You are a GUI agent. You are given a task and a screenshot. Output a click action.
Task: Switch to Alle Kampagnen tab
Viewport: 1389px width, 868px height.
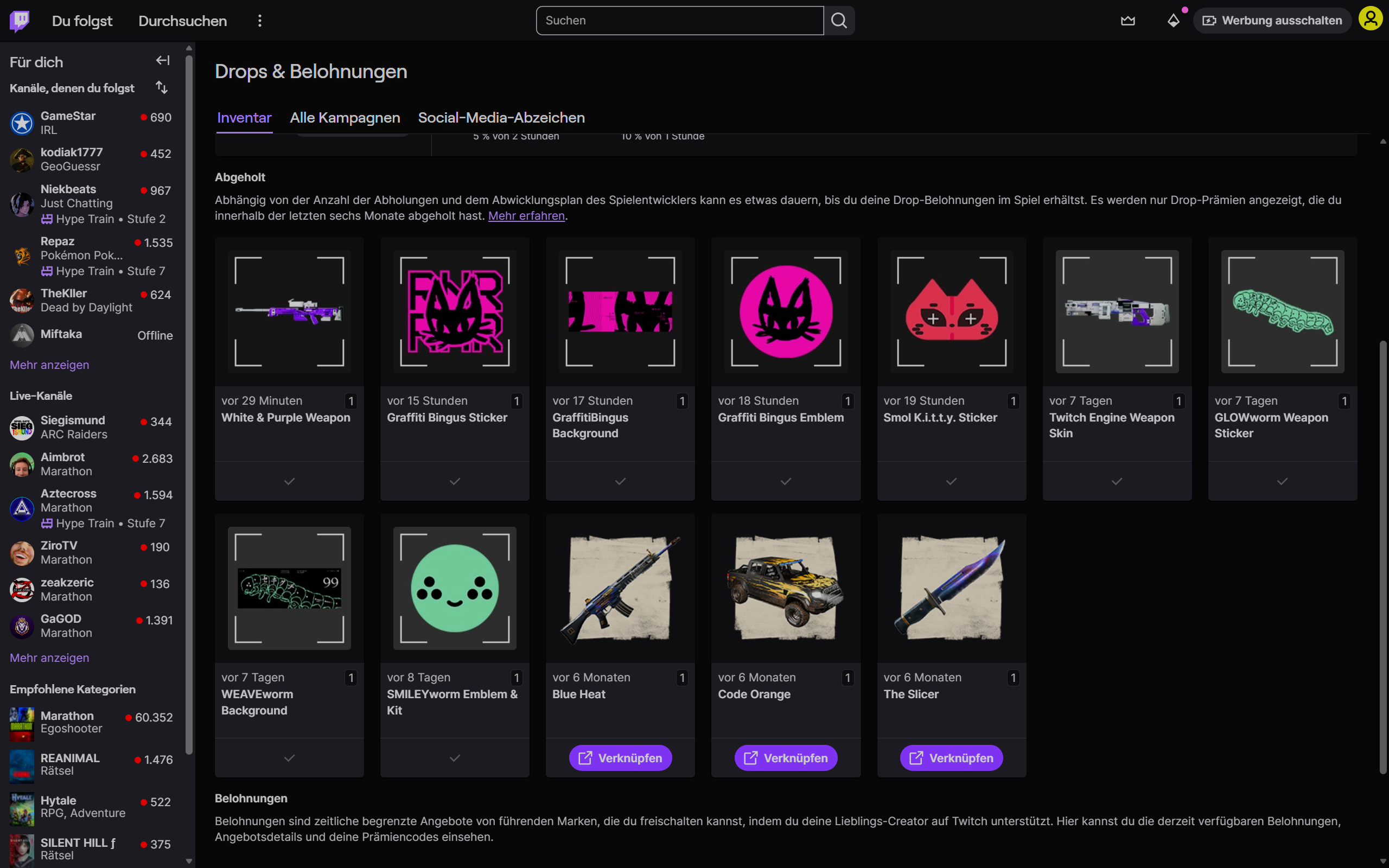[345, 118]
